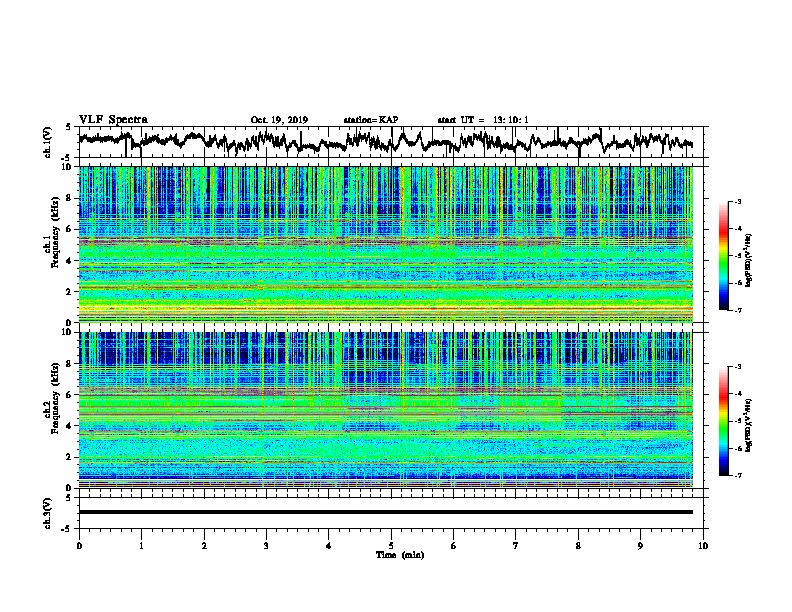Click the "VLF Spectra" plot title
Image resolution: width=792 pixels, height=612 pixels.
(x=113, y=120)
